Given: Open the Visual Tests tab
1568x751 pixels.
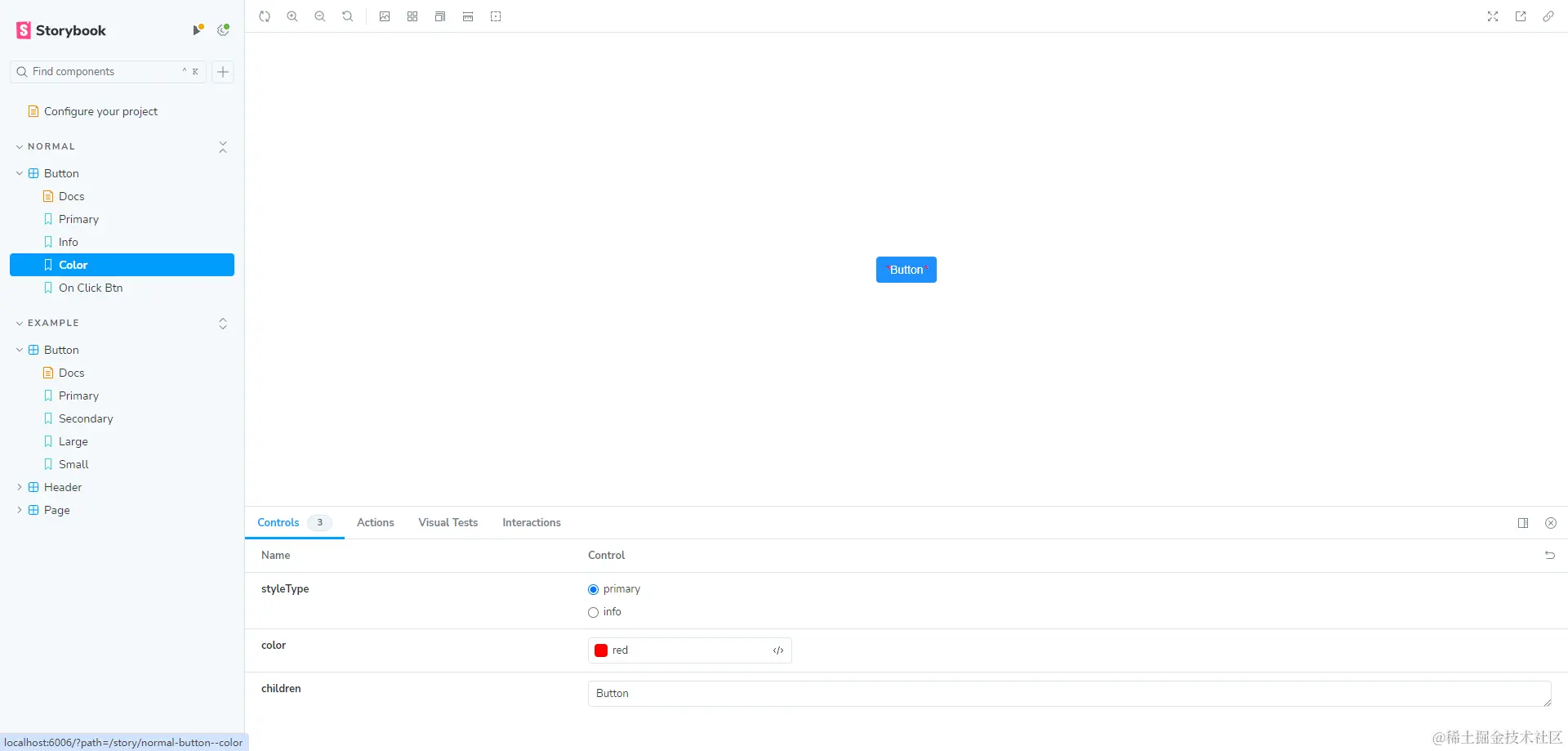Looking at the screenshot, I should [448, 522].
